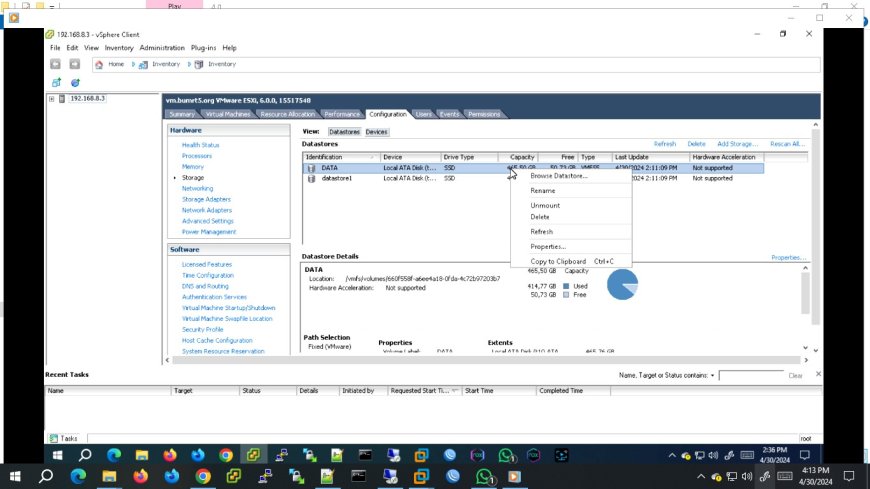Click the datastore usage pie chart
Image resolution: width=870 pixels, height=489 pixels.
click(622, 285)
